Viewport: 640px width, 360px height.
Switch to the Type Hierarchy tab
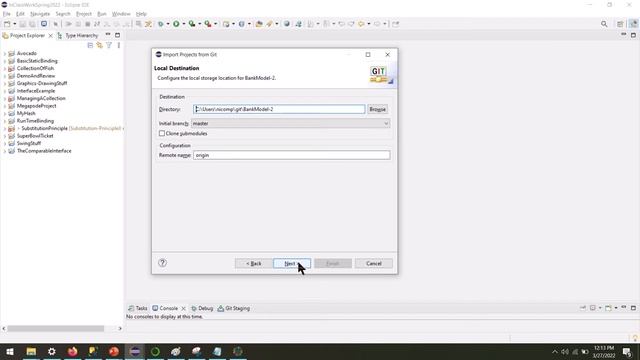pyautogui.click(x=78, y=36)
